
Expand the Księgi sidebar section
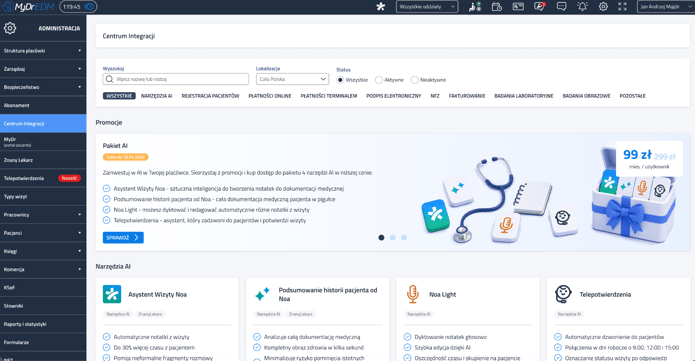click(x=43, y=251)
